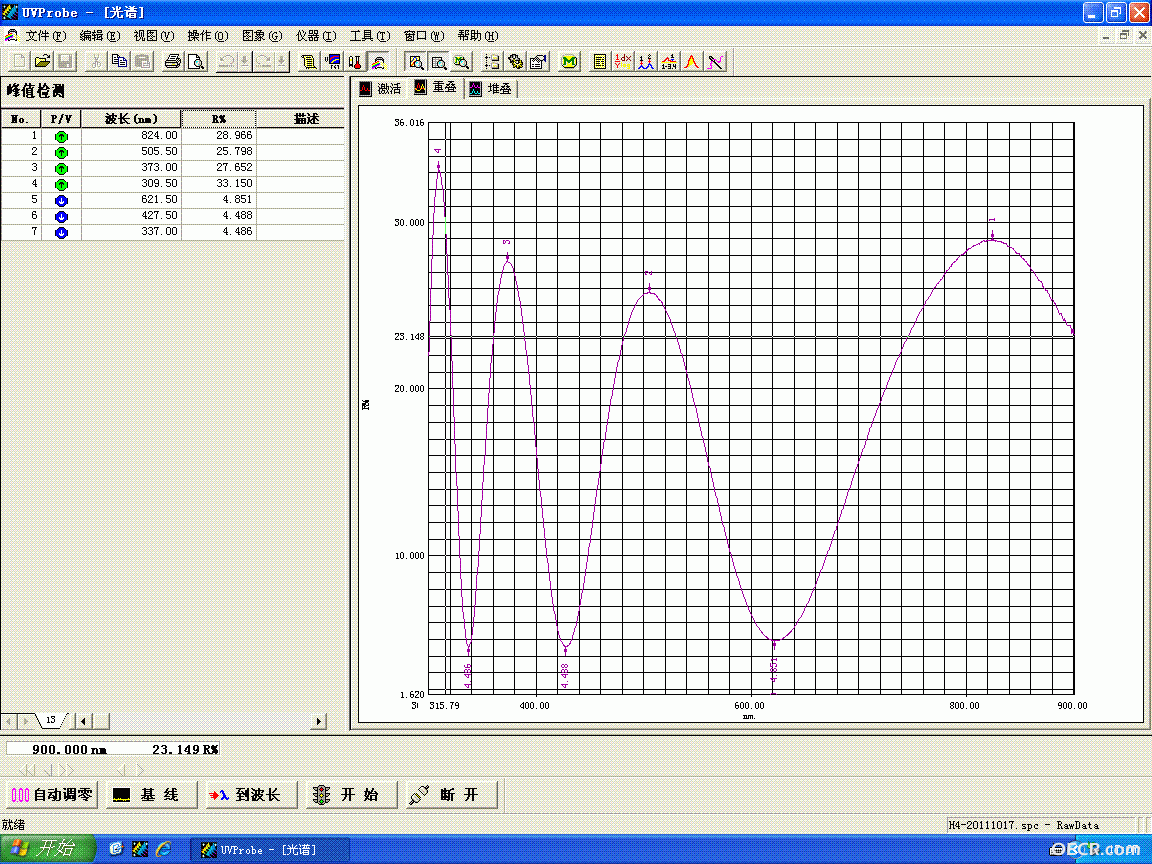
Task: Switch to the 堆叠 graph tab
Action: (491, 89)
